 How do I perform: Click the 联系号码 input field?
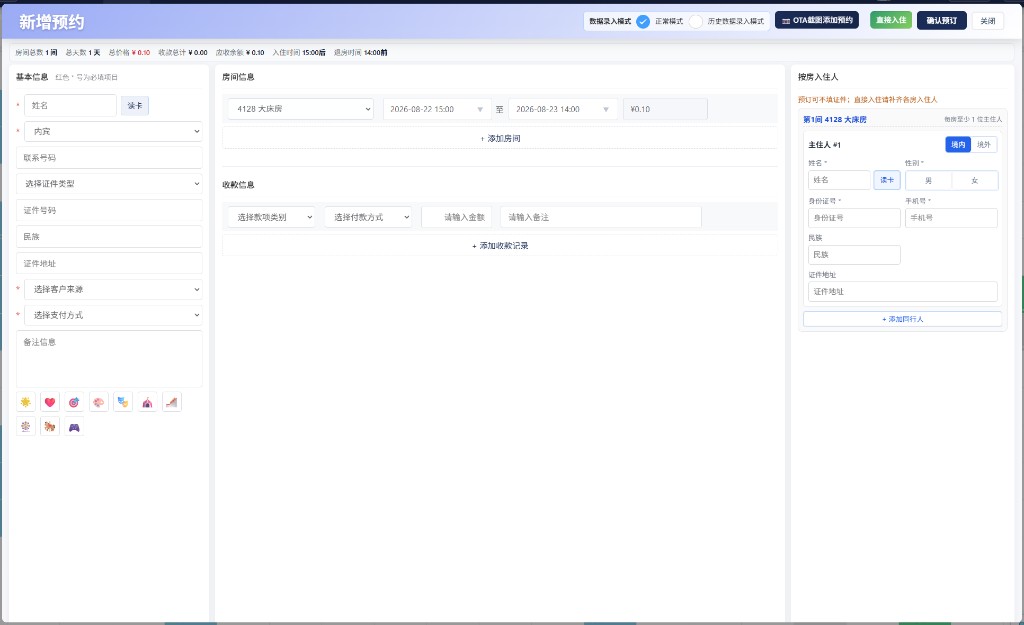coord(109,157)
